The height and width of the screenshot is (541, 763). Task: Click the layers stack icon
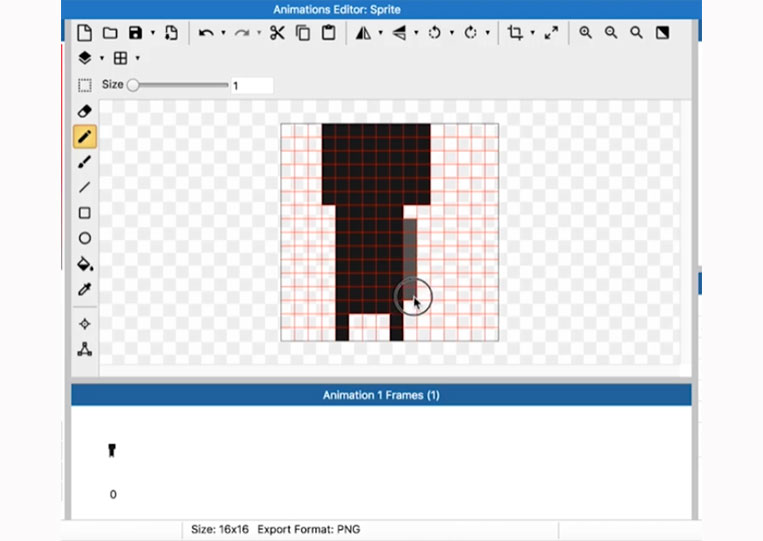(x=85, y=58)
